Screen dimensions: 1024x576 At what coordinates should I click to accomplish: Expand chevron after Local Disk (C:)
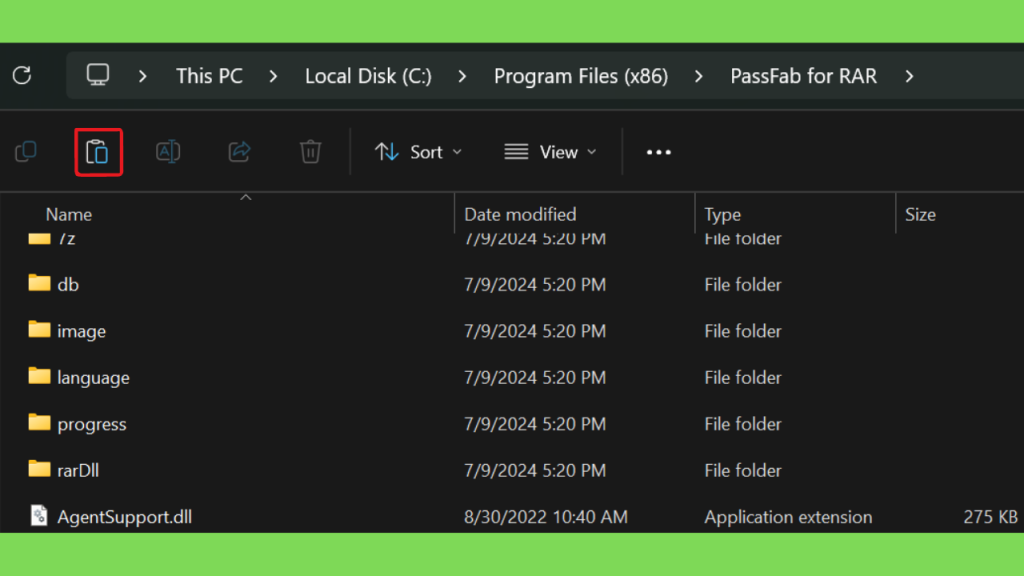(462, 76)
